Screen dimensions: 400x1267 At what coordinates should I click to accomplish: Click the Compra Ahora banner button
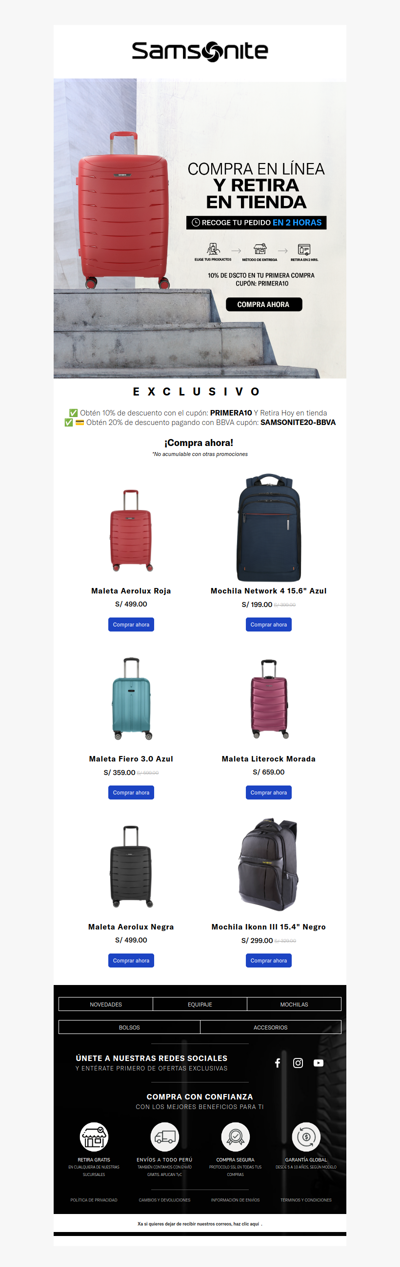click(264, 305)
